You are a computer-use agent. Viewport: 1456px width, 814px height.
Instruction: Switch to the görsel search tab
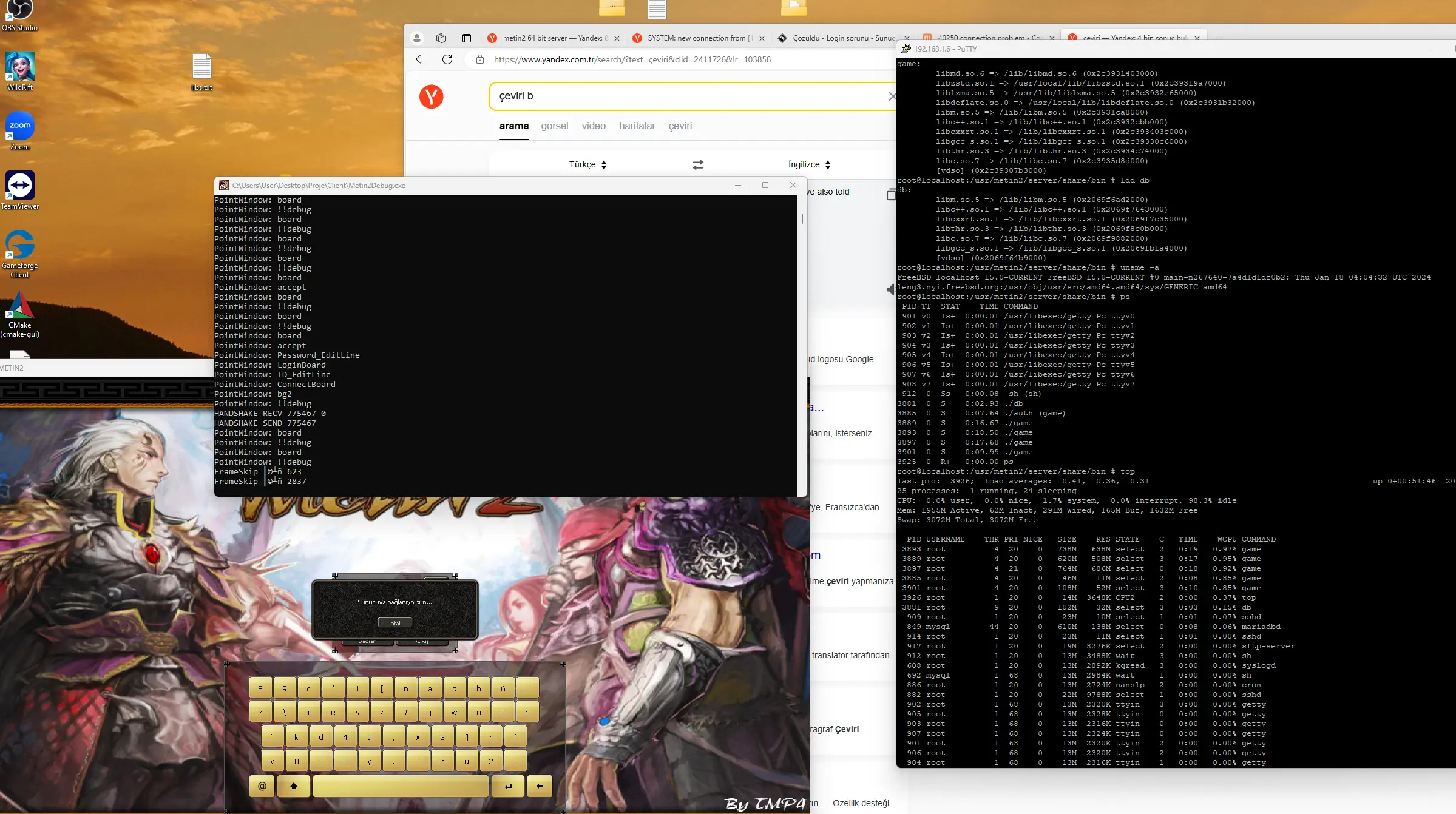pos(554,126)
